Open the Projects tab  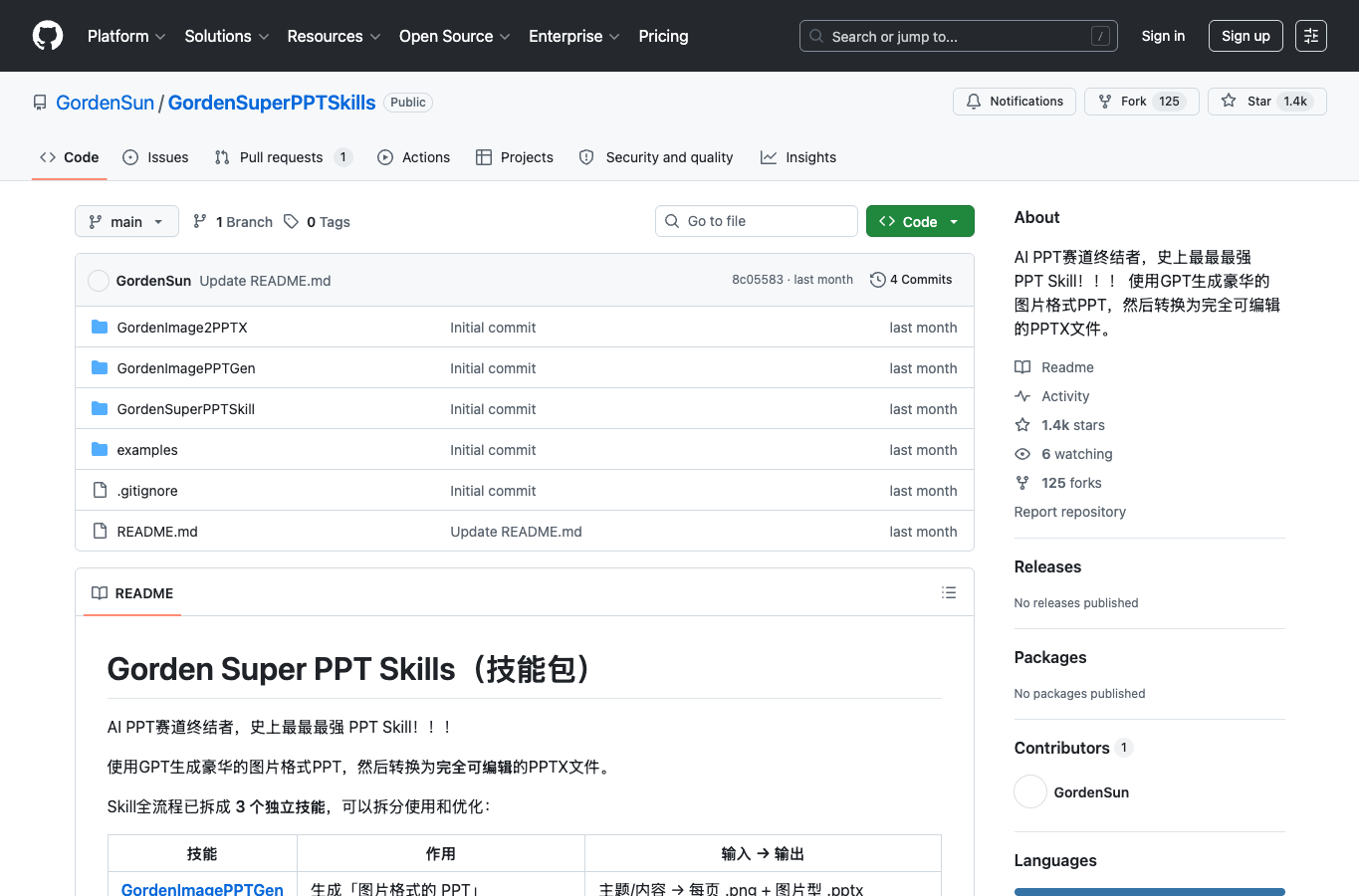(x=515, y=157)
